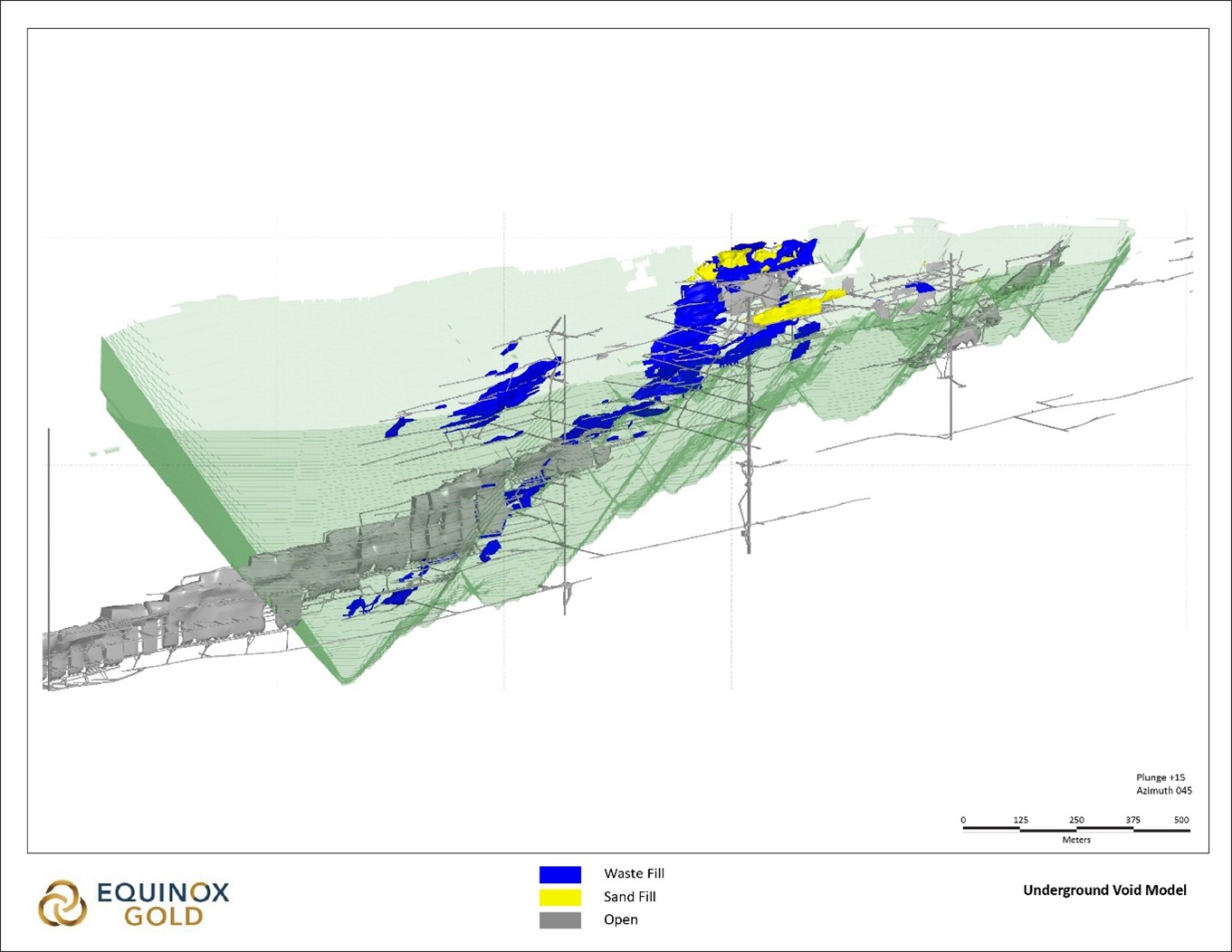Click the "Meters" scale bar unit label
This screenshot has height=952, width=1232.
point(1076,840)
